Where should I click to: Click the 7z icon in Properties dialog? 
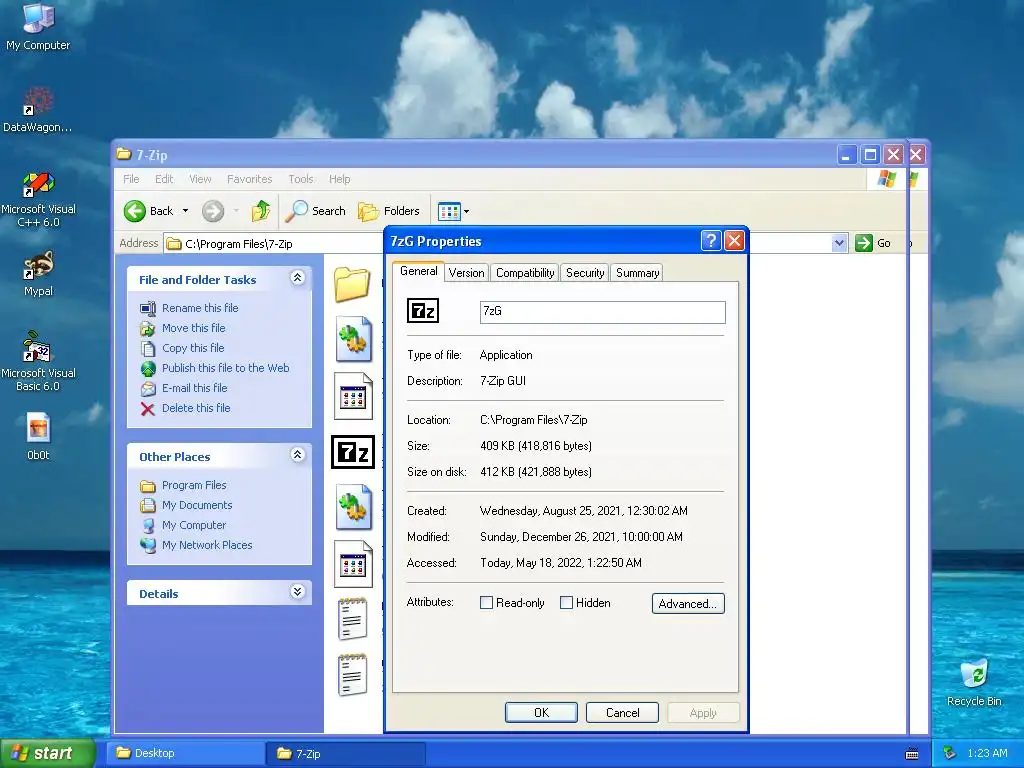coord(423,310)
